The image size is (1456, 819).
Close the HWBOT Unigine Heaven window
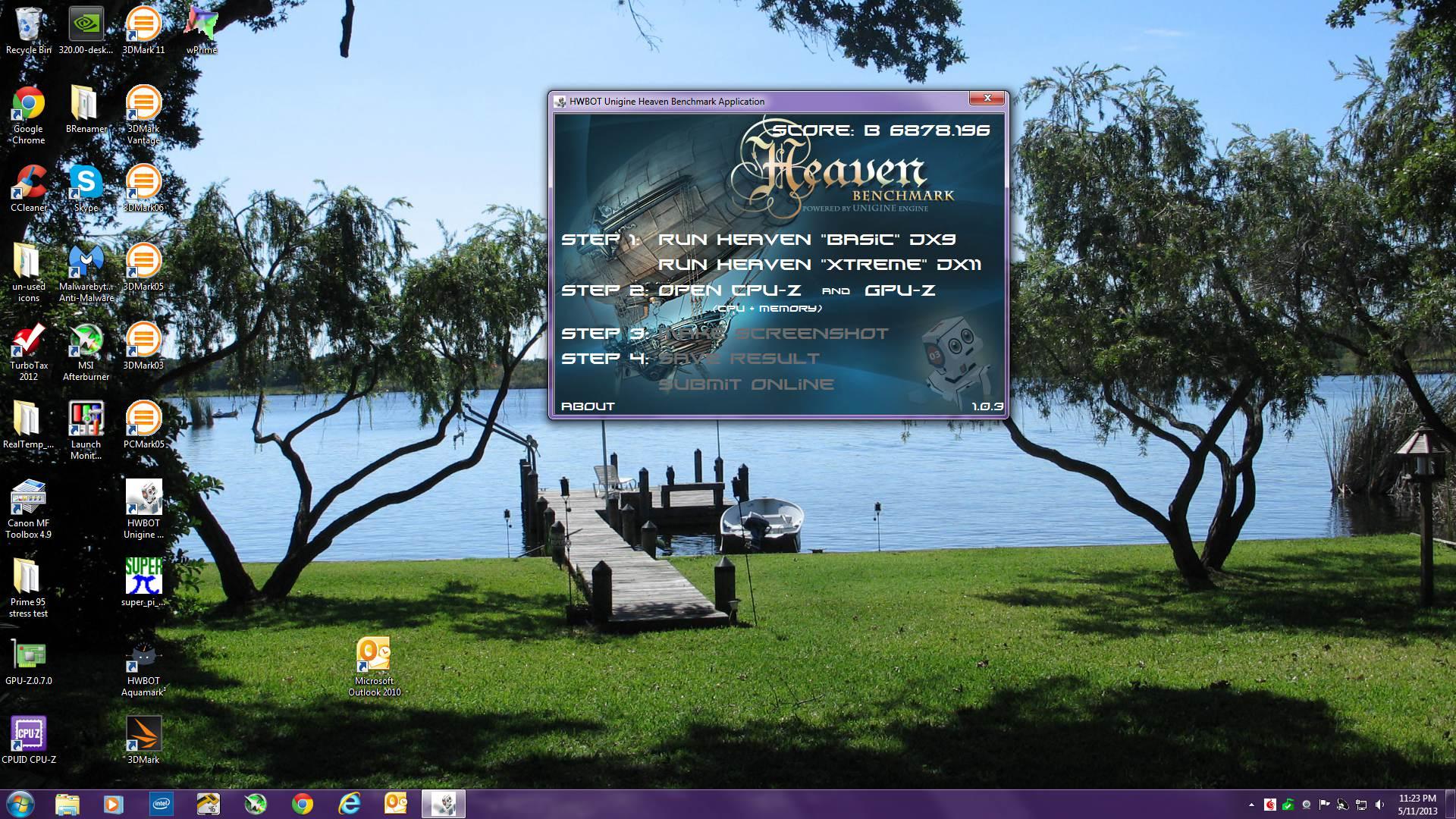(987, 98)
